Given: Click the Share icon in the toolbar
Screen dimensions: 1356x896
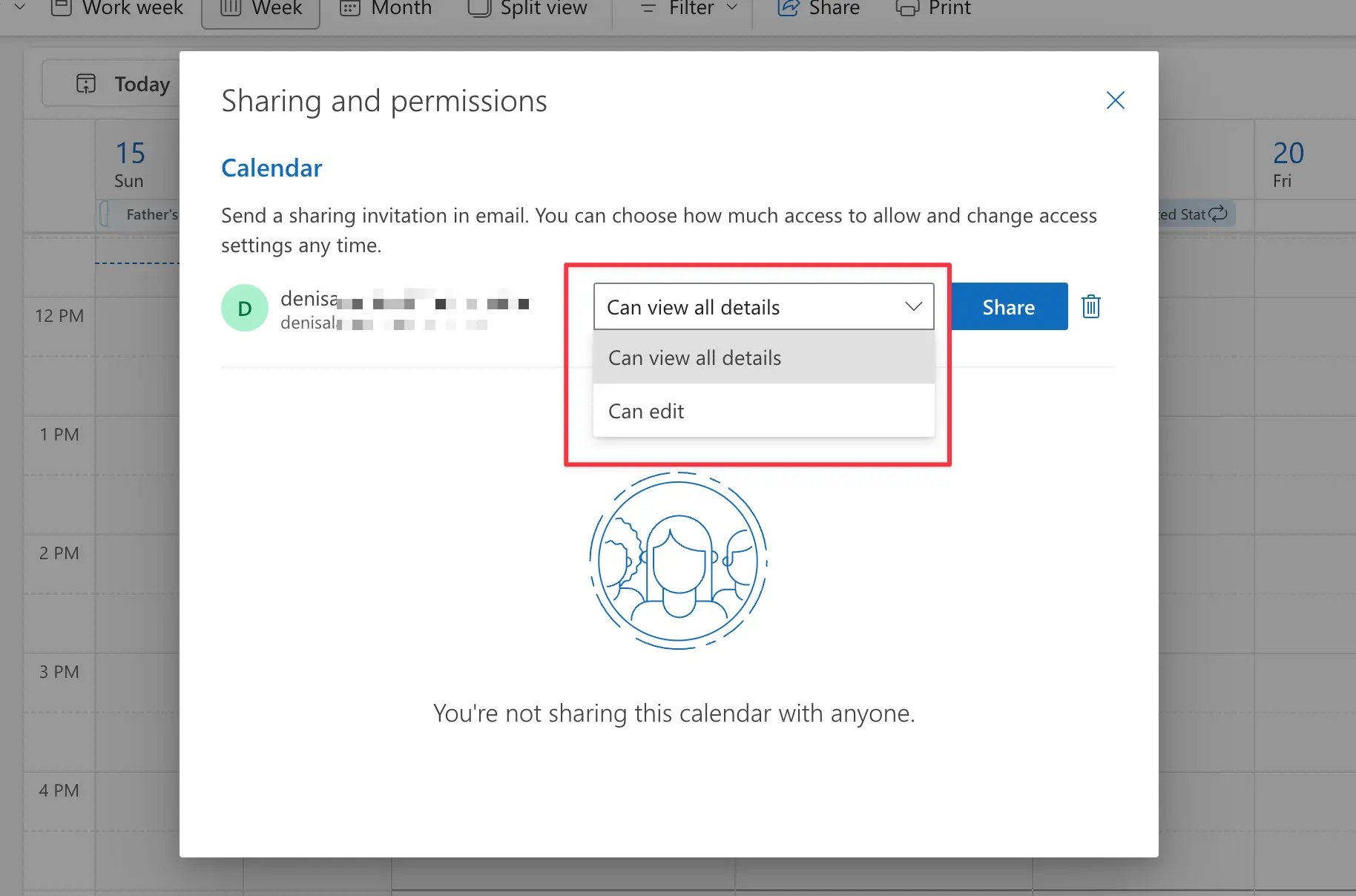Looking at the screenshot, I should point(788,8).
